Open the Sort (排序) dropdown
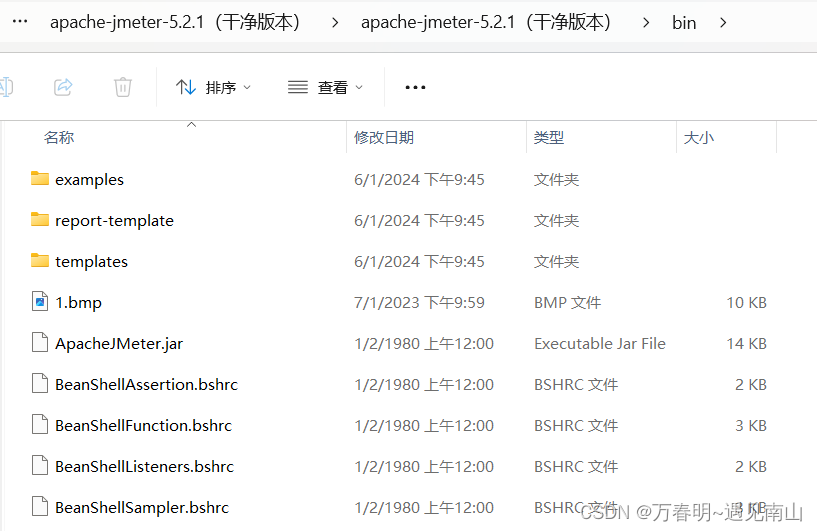 (x=213, y=88)
